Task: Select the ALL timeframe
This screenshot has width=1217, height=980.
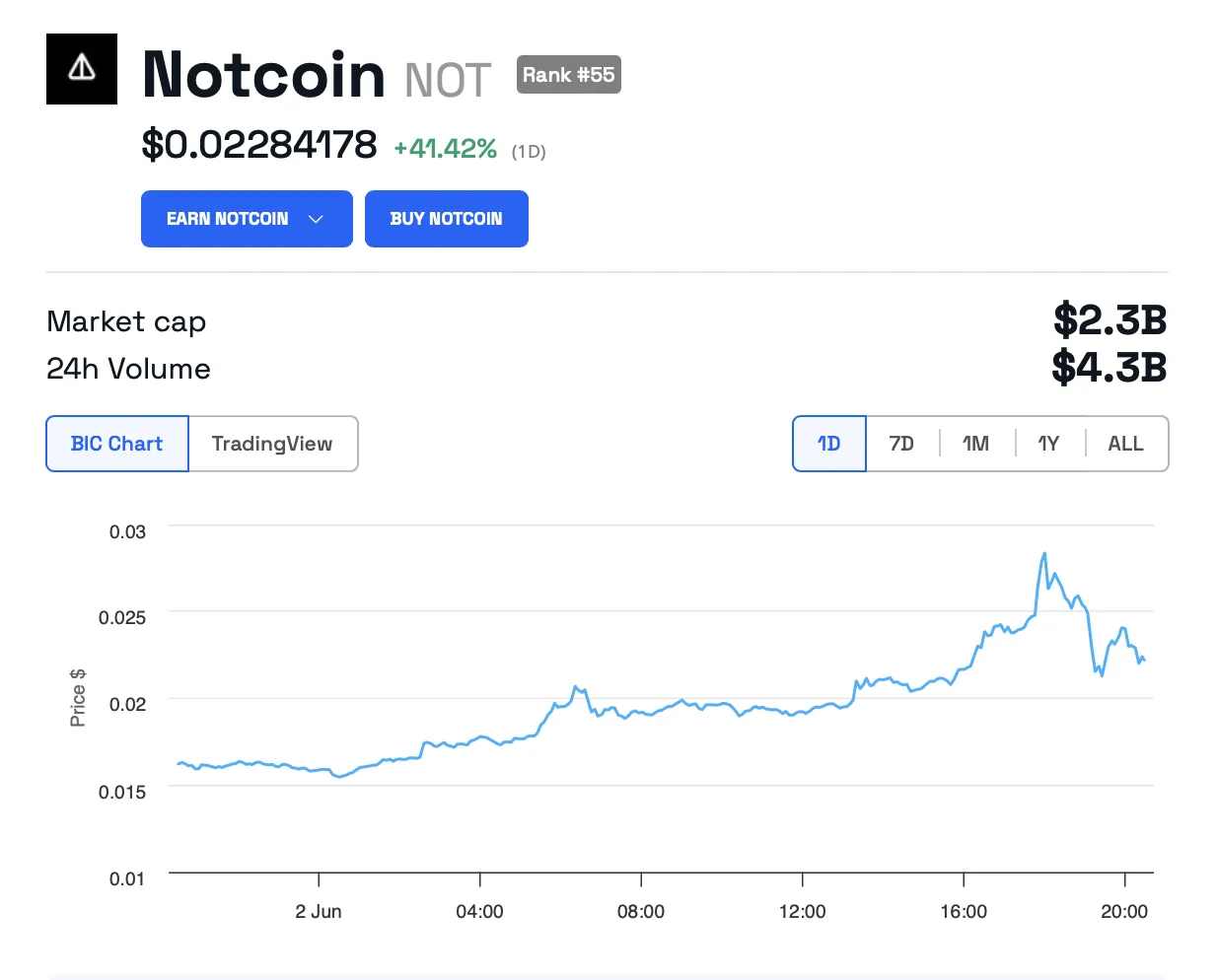Action: tap(1124, 444)
